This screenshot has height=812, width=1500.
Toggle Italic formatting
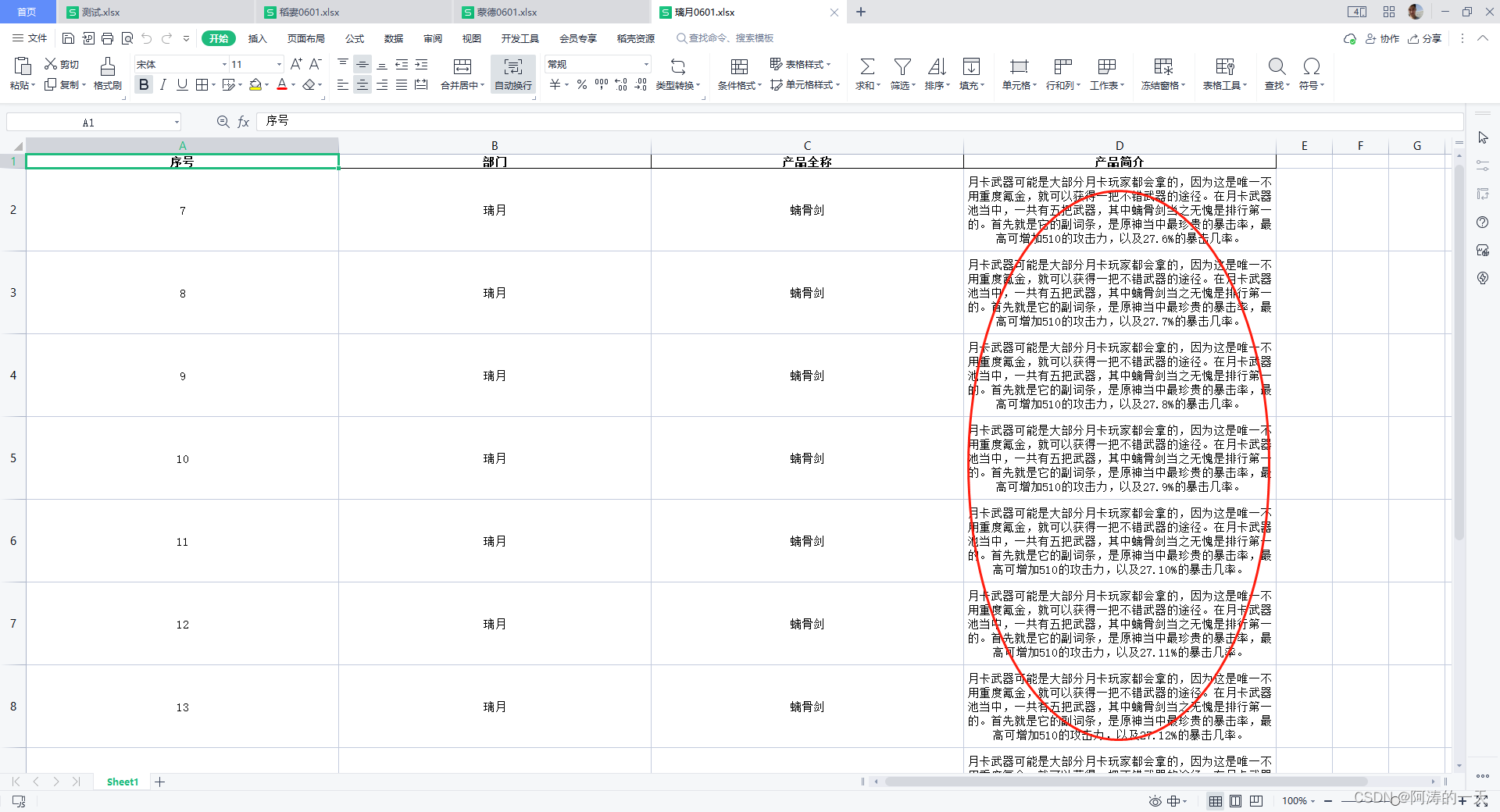(162, 84)
